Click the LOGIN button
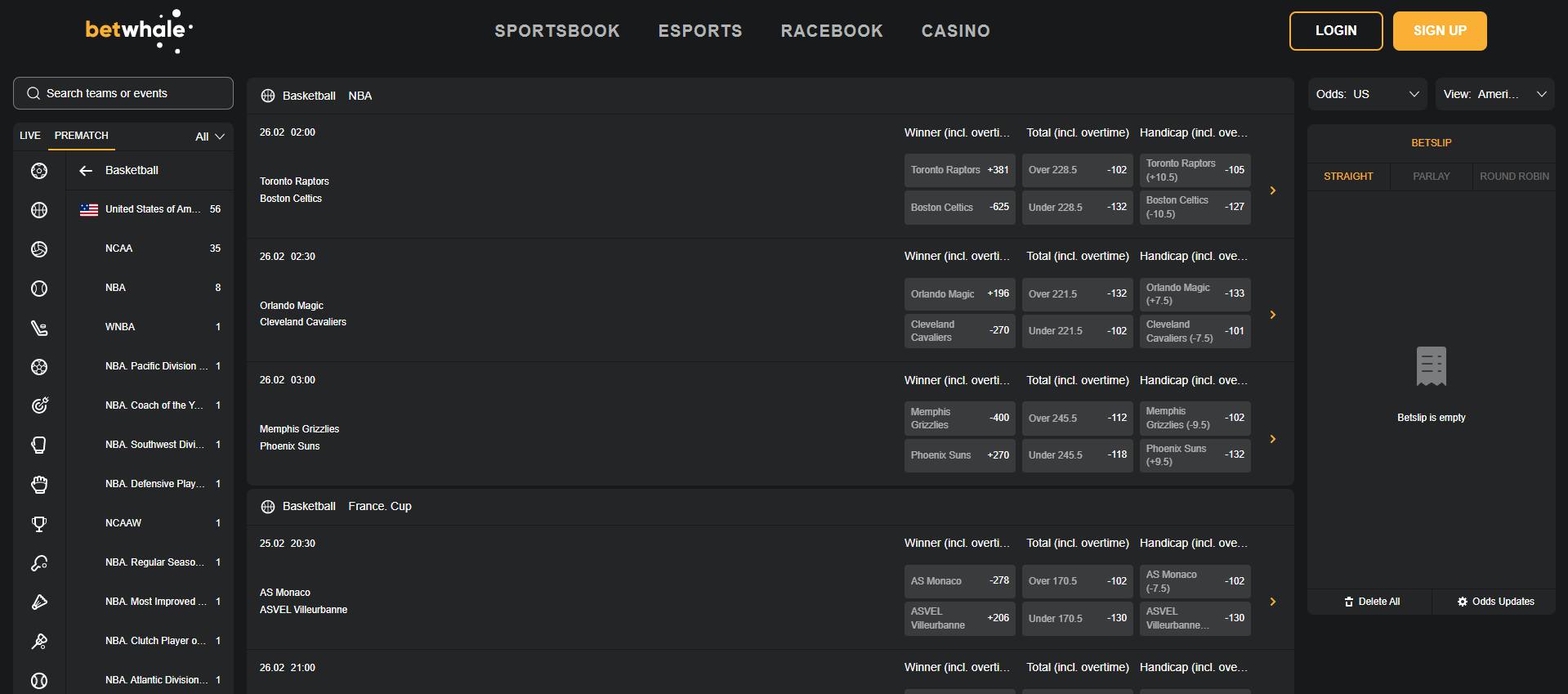The image size is (1568, 694). 1336,31
